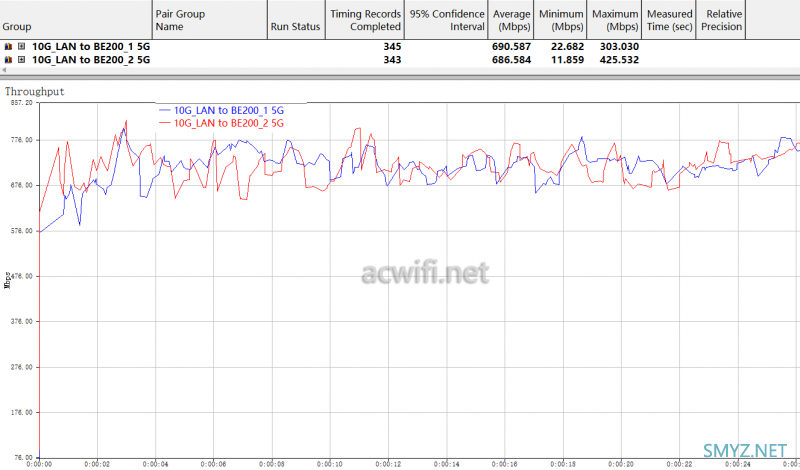
Task: Click the blue BE200_1 legend entry
Action: coord(228,110)
